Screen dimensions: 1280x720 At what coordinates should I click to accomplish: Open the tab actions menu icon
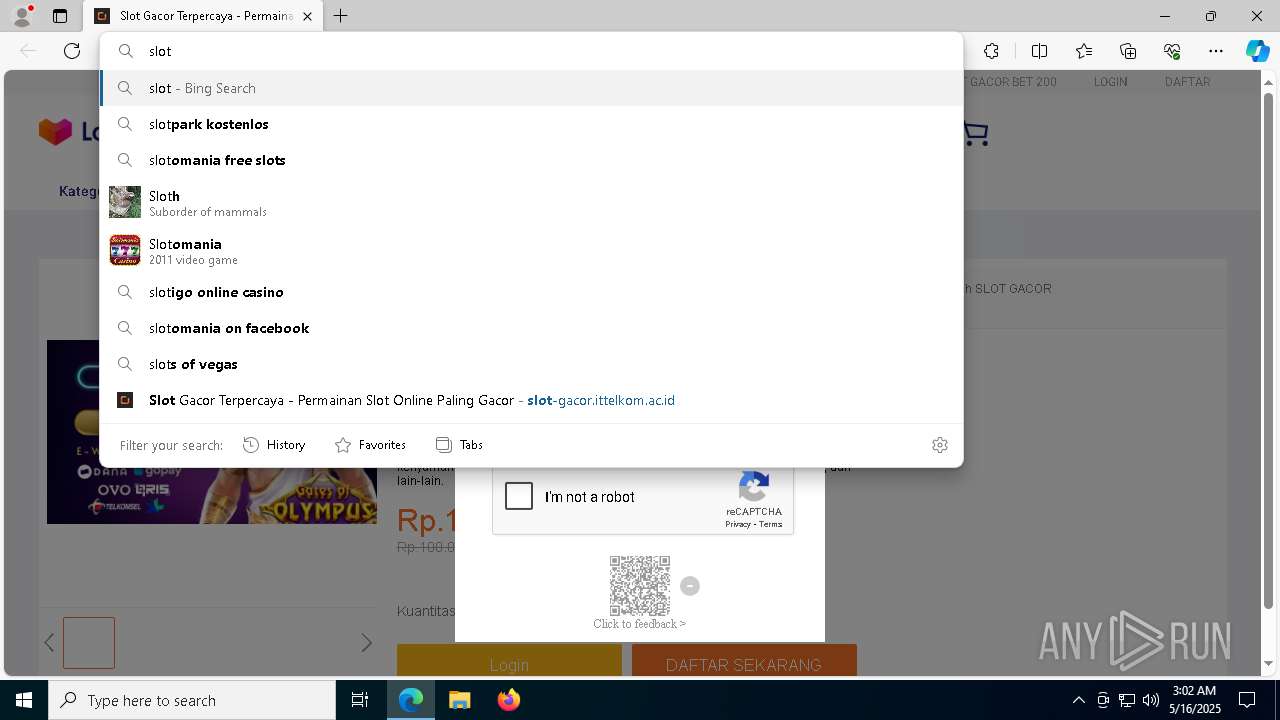60,16
